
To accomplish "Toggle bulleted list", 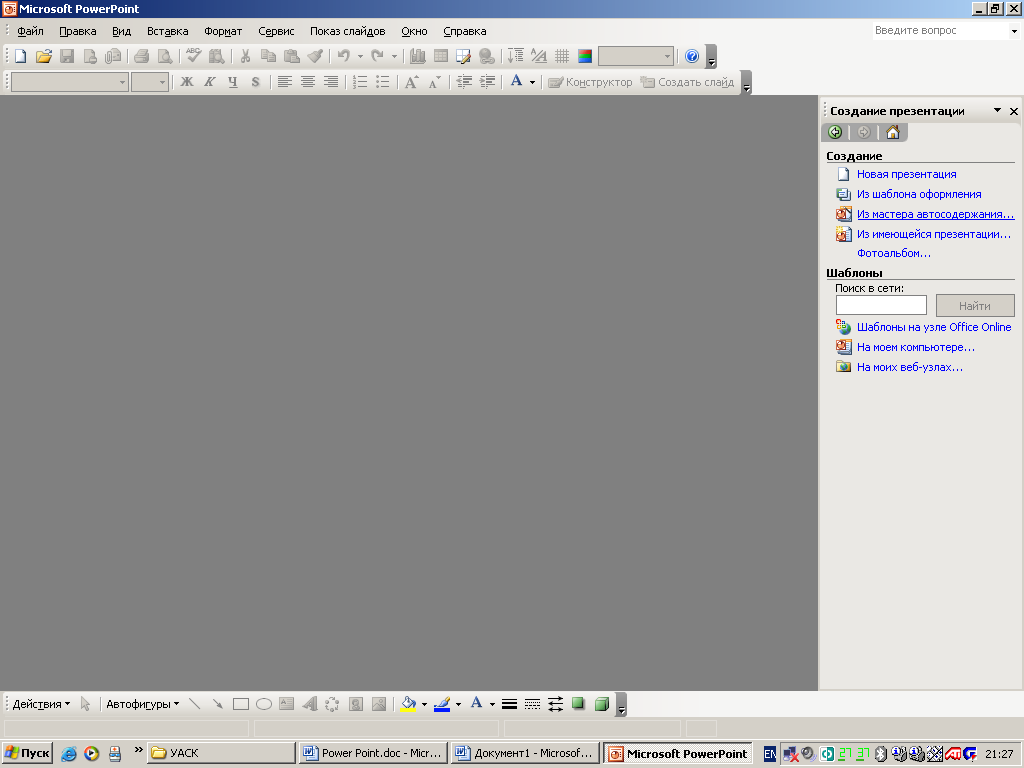I will point(383,82).
